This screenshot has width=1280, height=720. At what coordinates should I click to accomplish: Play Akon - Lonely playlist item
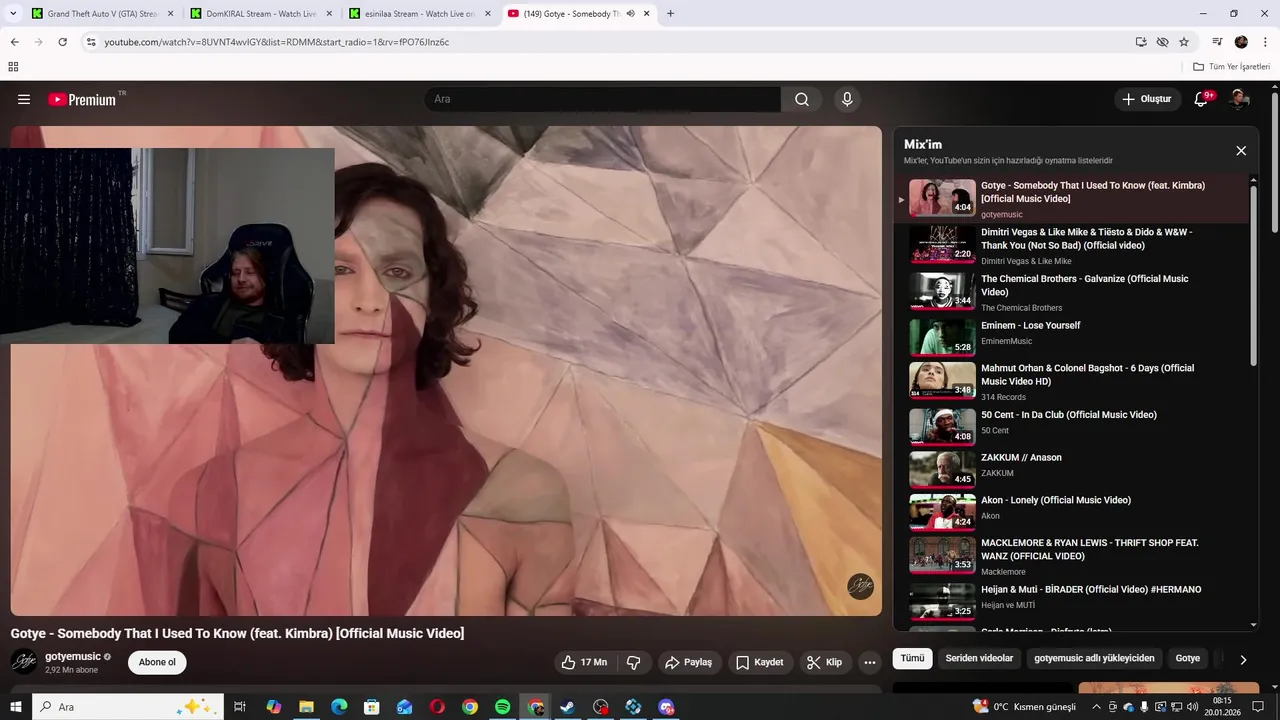point(1070,511)
